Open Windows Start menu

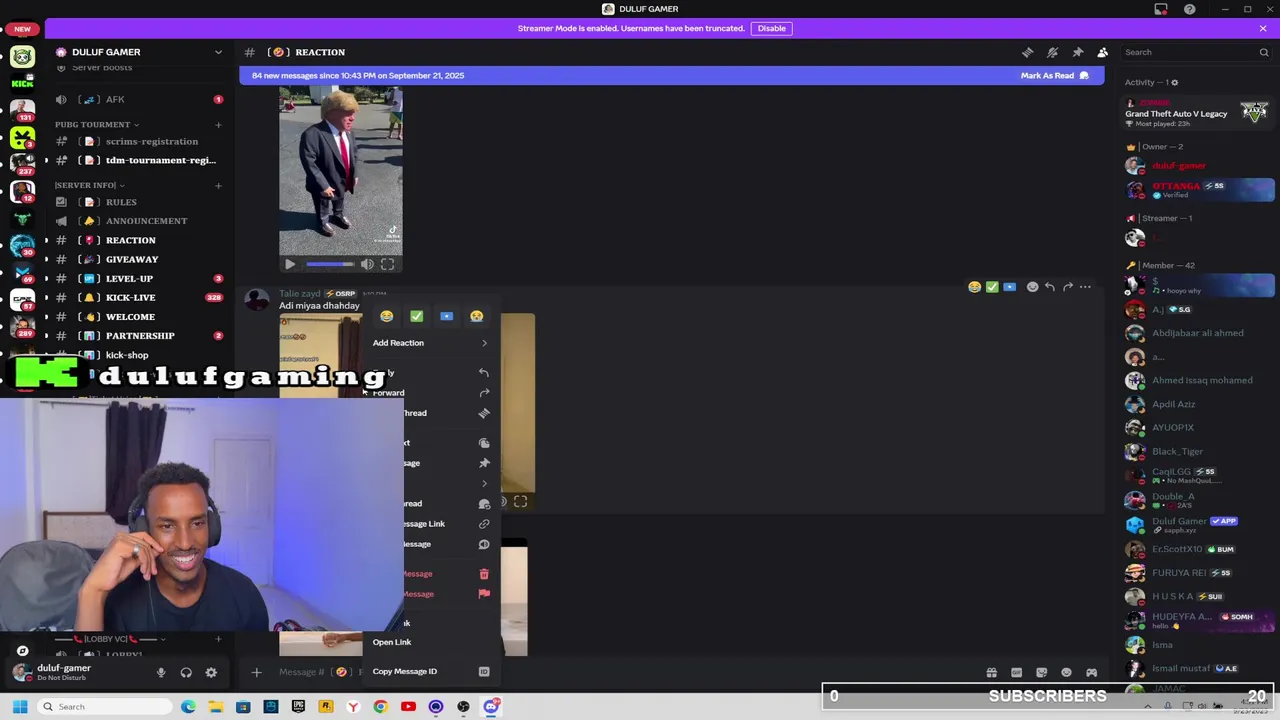(19, 707)
